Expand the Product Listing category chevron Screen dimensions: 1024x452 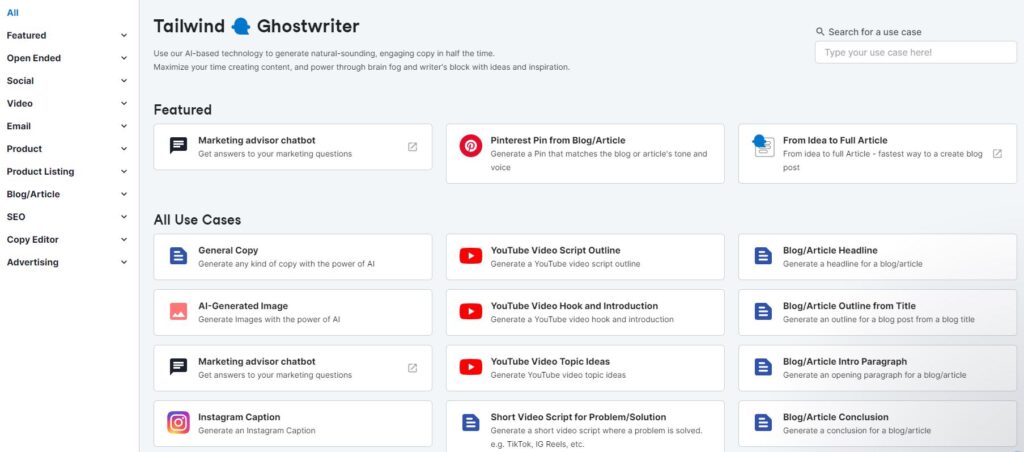(124, 172)
